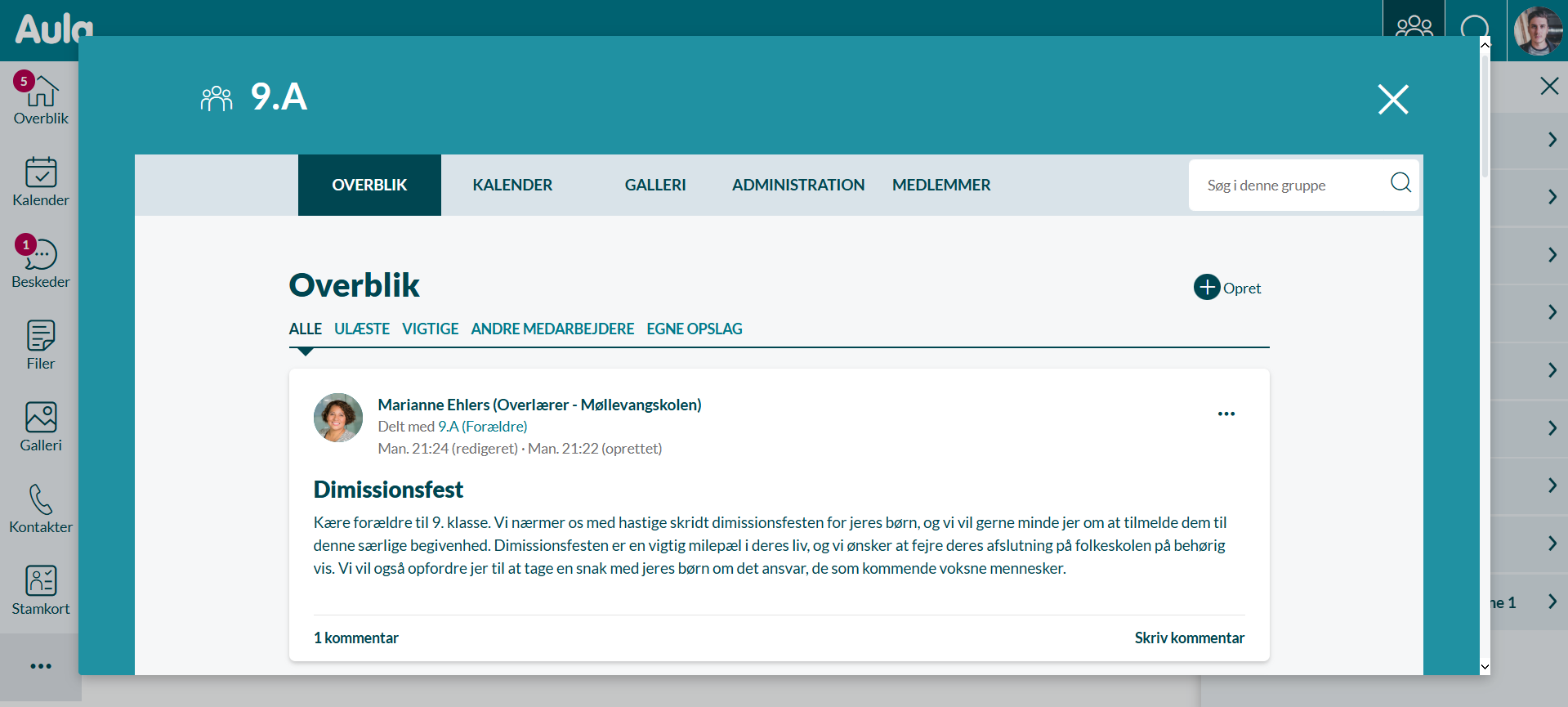The width and height of the screenshot is (1568, 707).
Task: Switch to the KALENDER tab
Action: 512,185
